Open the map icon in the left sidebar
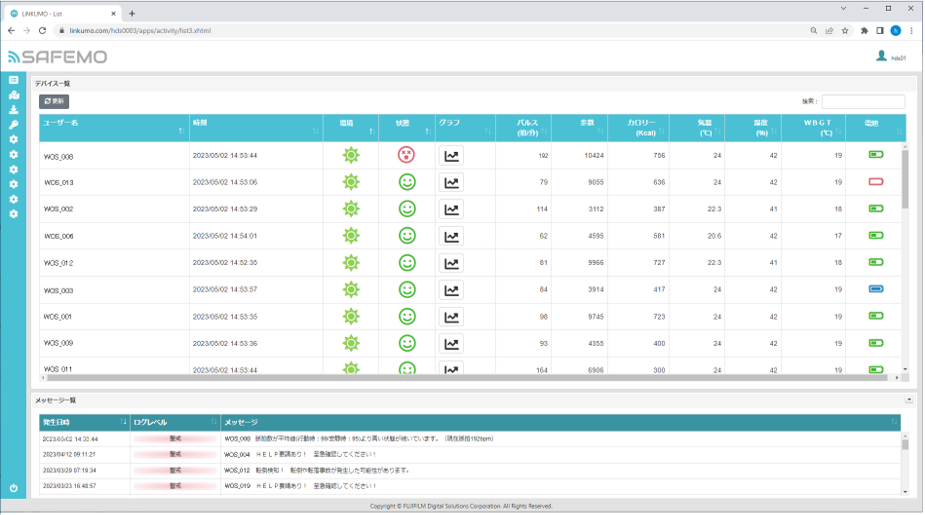Viewport: 925px width, 515px height. (14, 95)
